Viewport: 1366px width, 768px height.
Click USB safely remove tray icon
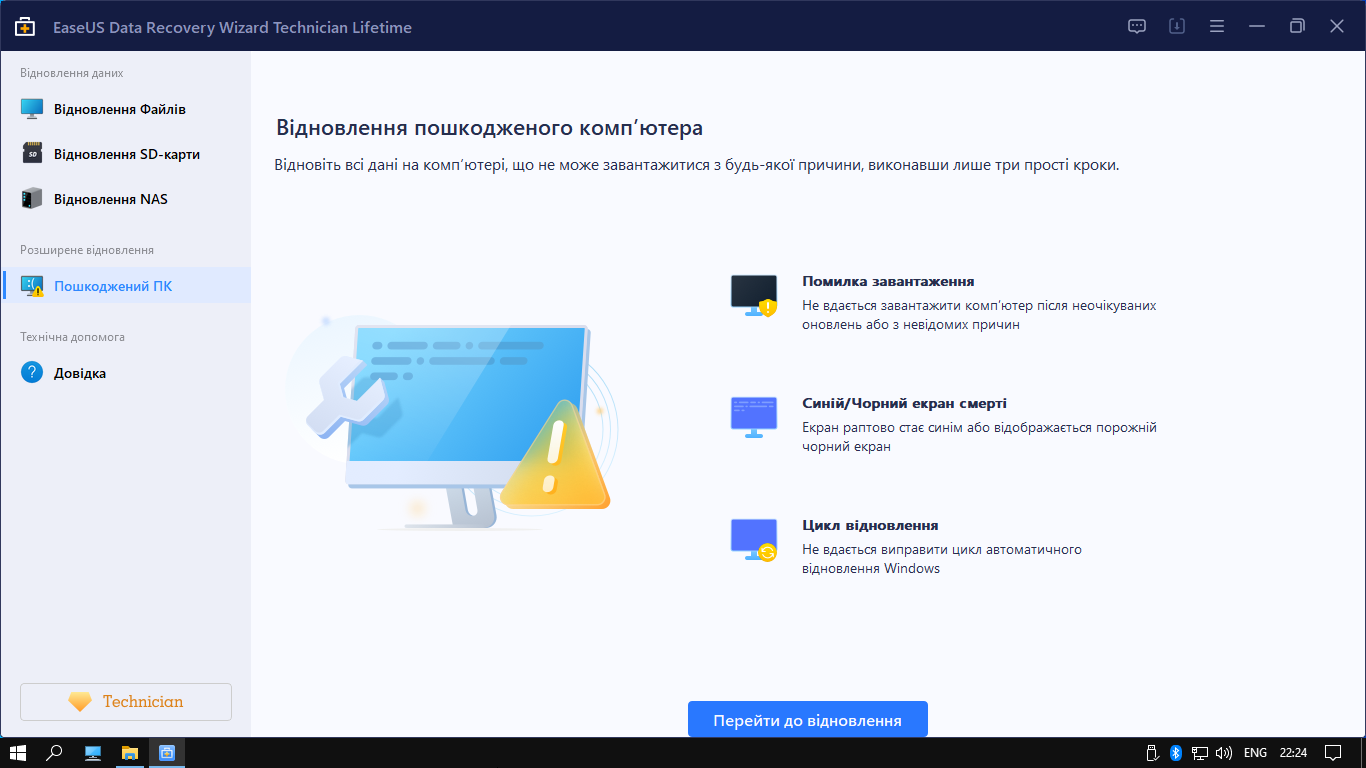click(x=1152, y=753)
